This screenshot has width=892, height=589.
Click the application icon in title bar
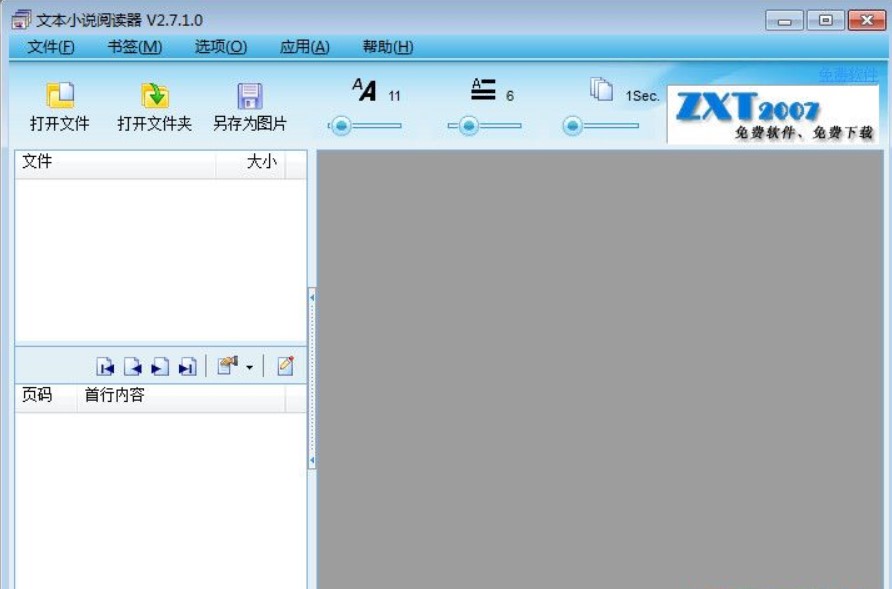[21, 20]
